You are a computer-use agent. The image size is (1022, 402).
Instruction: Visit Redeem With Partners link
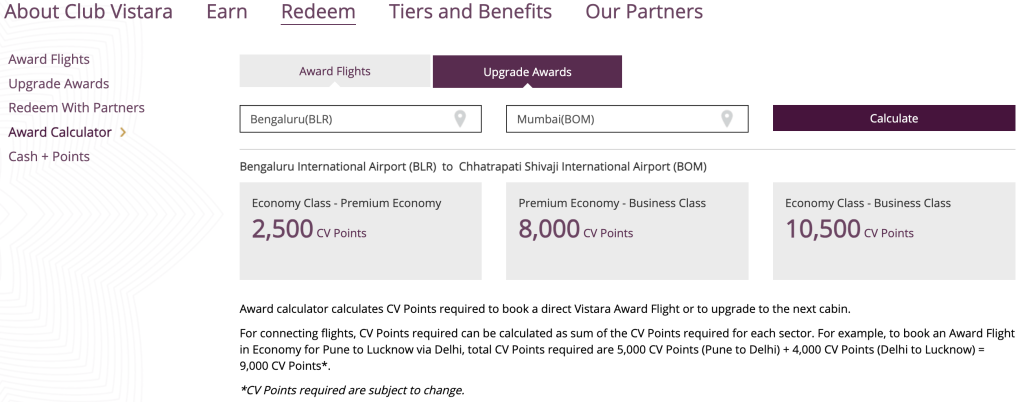(76, 108)
